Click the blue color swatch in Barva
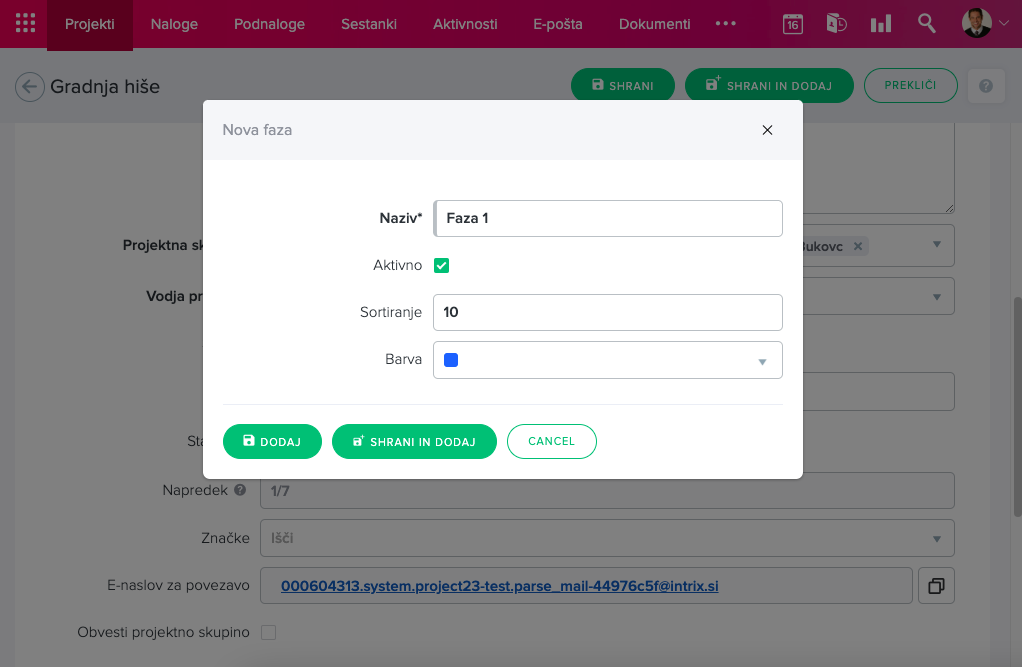This screenshot has height=667, width=1022. tap(451, 361)
